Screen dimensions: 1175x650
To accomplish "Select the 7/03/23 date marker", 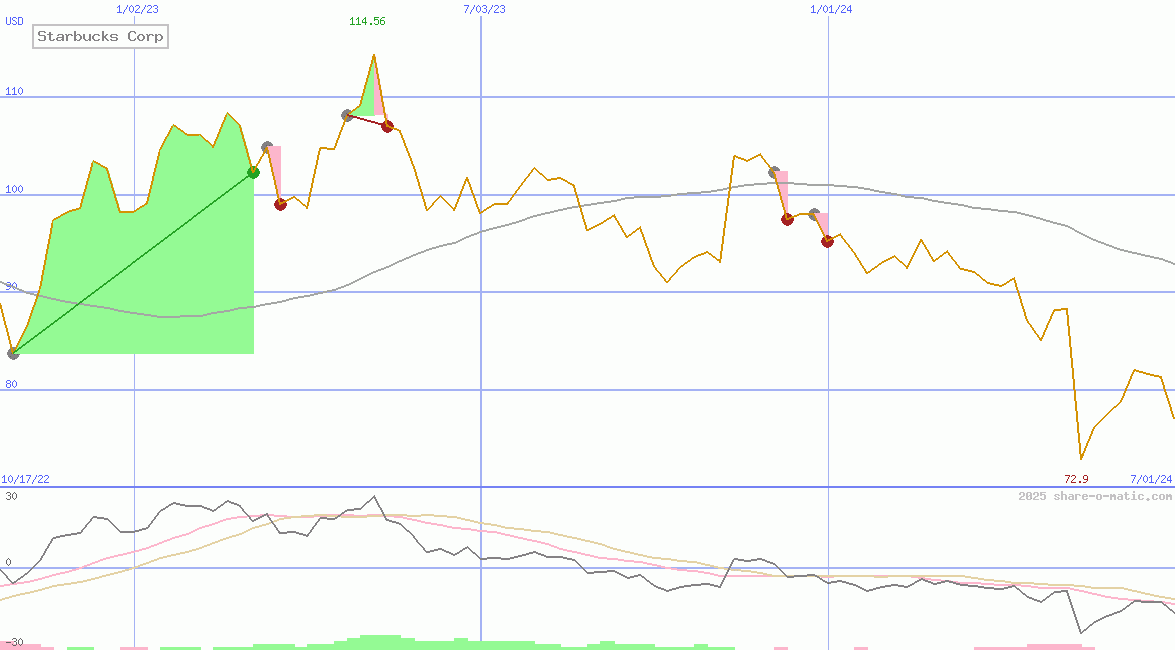I will 484,9.
